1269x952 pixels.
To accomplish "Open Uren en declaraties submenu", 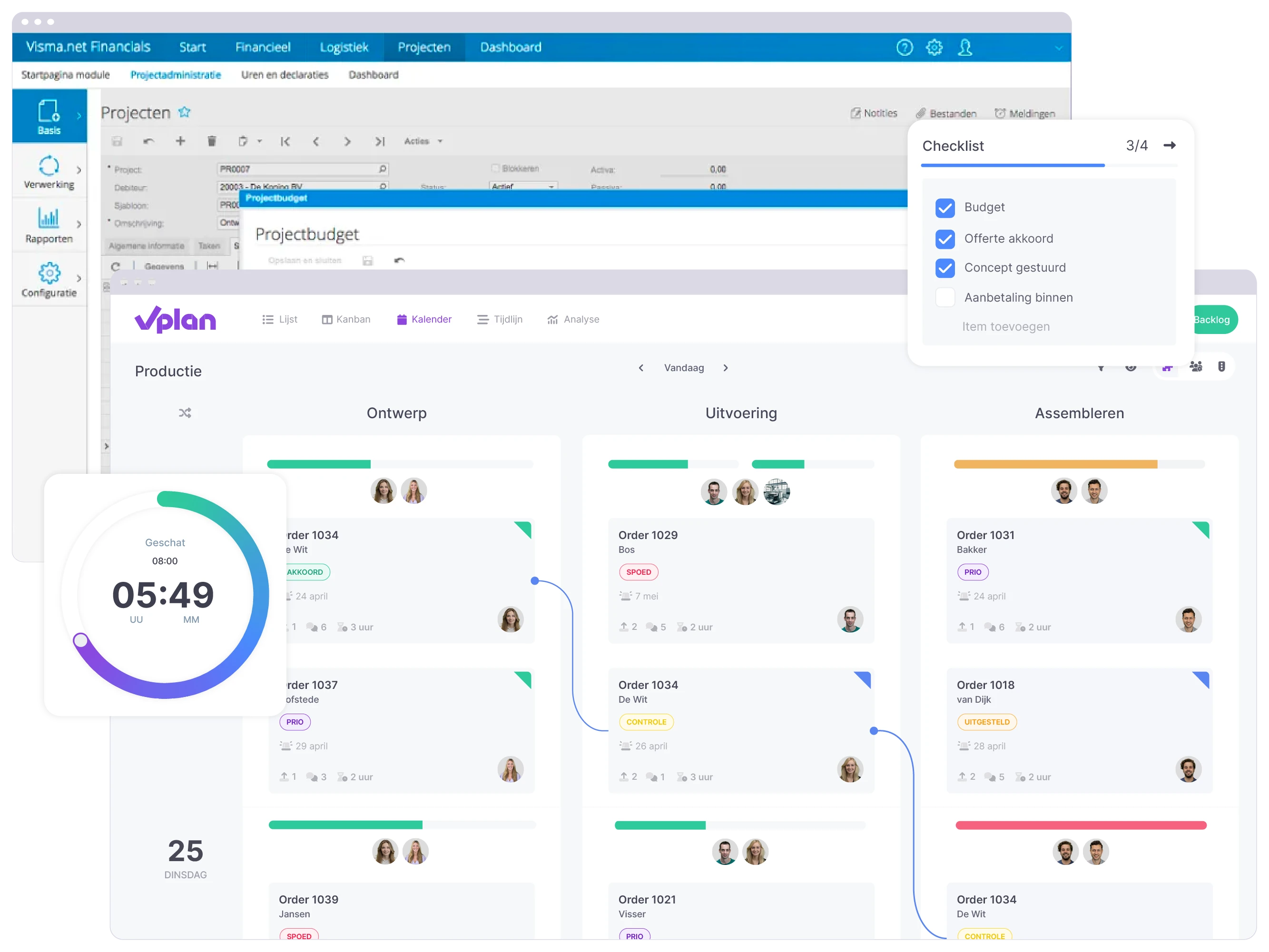I will 285,75.
